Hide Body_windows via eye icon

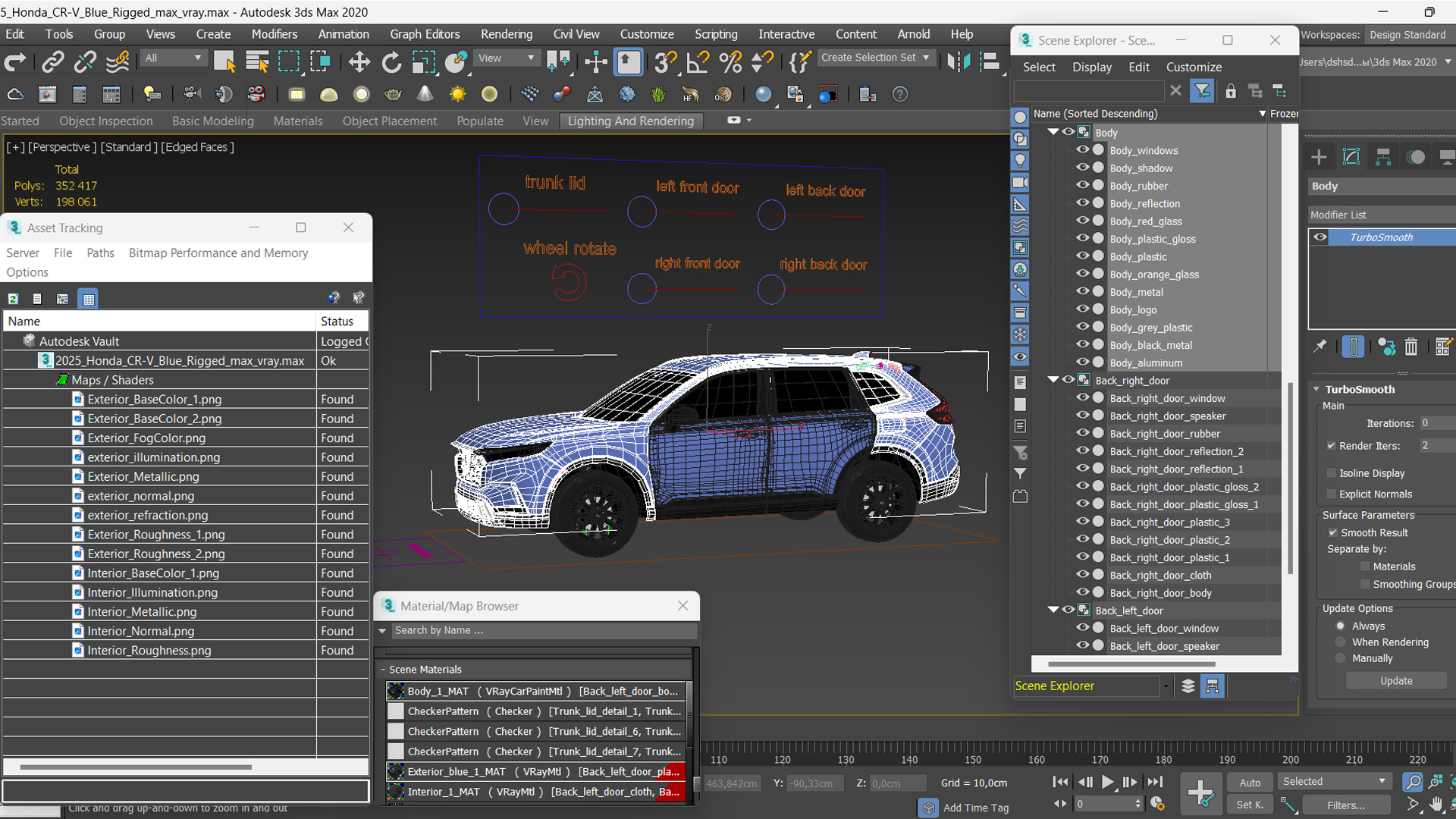(x=1082, y=150)
